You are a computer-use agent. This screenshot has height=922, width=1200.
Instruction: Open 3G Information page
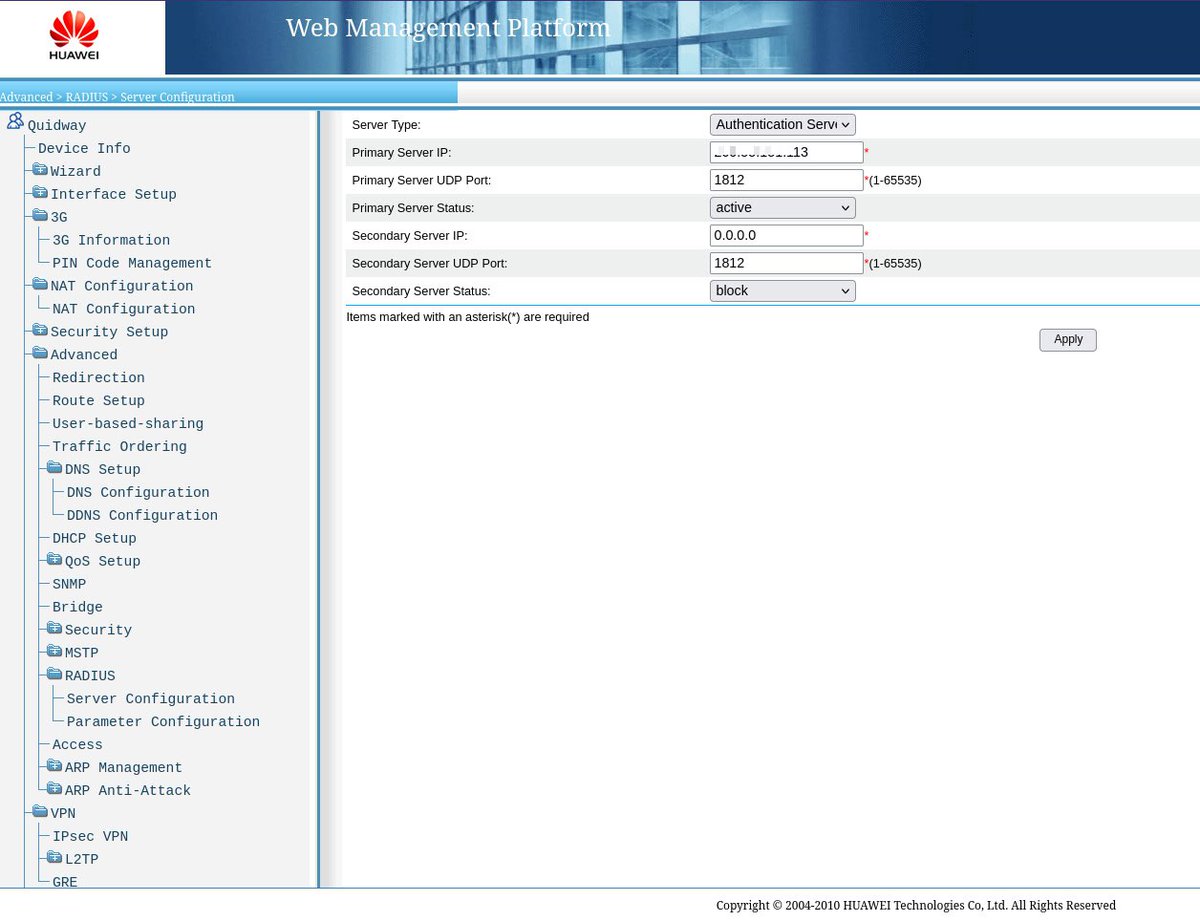pyautogui.click(x=111, y=241)
